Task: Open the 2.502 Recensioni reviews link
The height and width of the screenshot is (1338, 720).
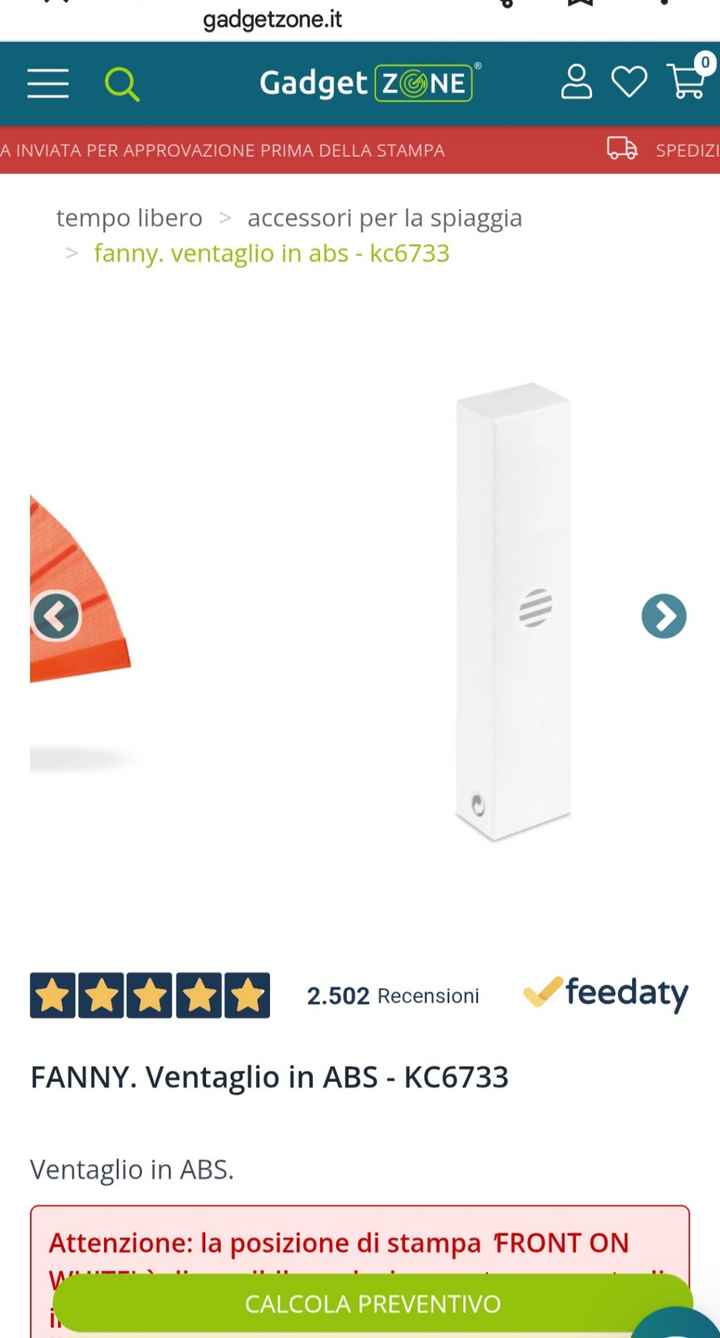Action: point(393,996)
